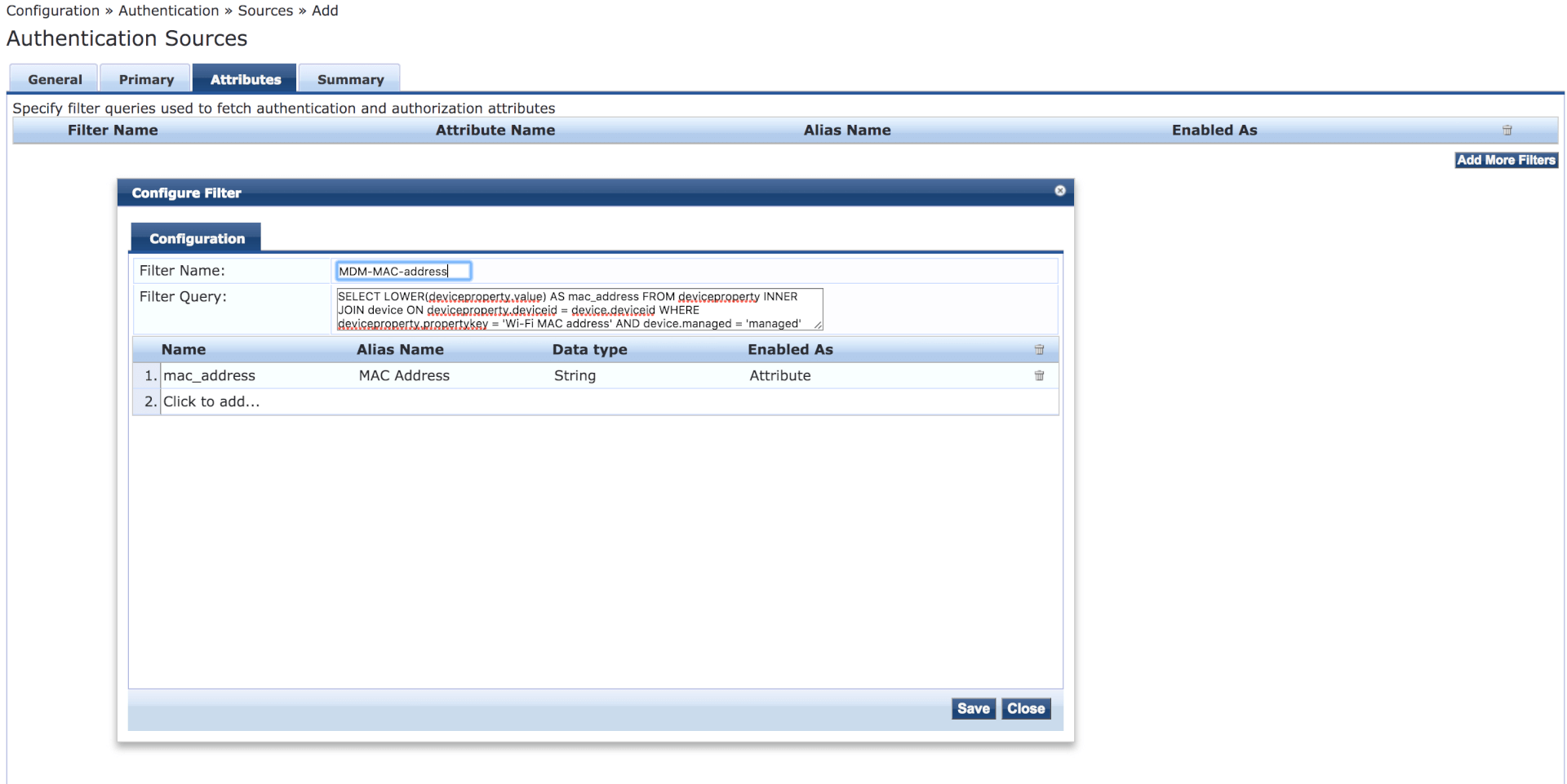Open the Data type selector for mac_address
This screenshot has width=1567, height=784.
tap(575, 375)
